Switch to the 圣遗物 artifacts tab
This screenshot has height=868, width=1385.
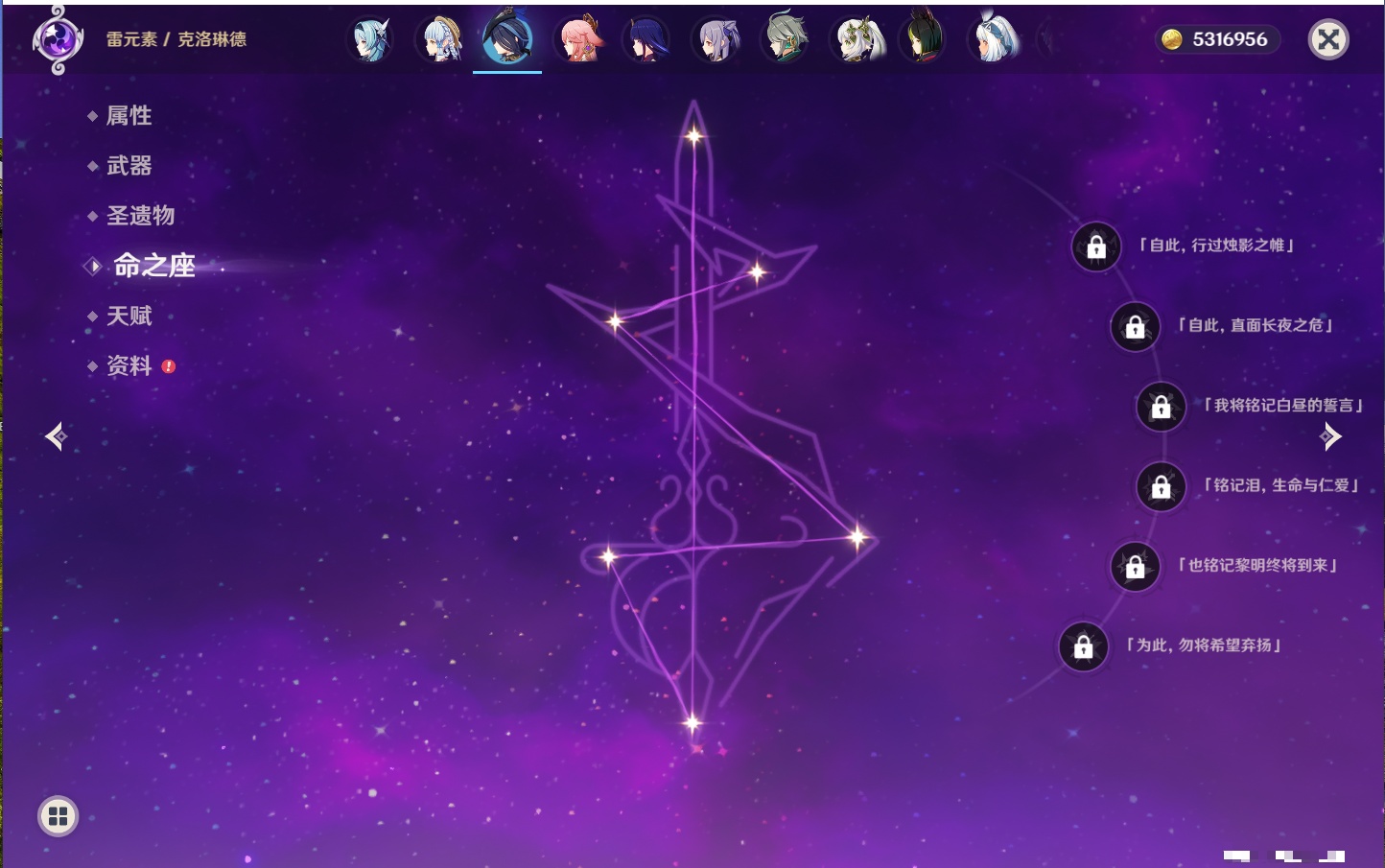click(x=140, y=216)
